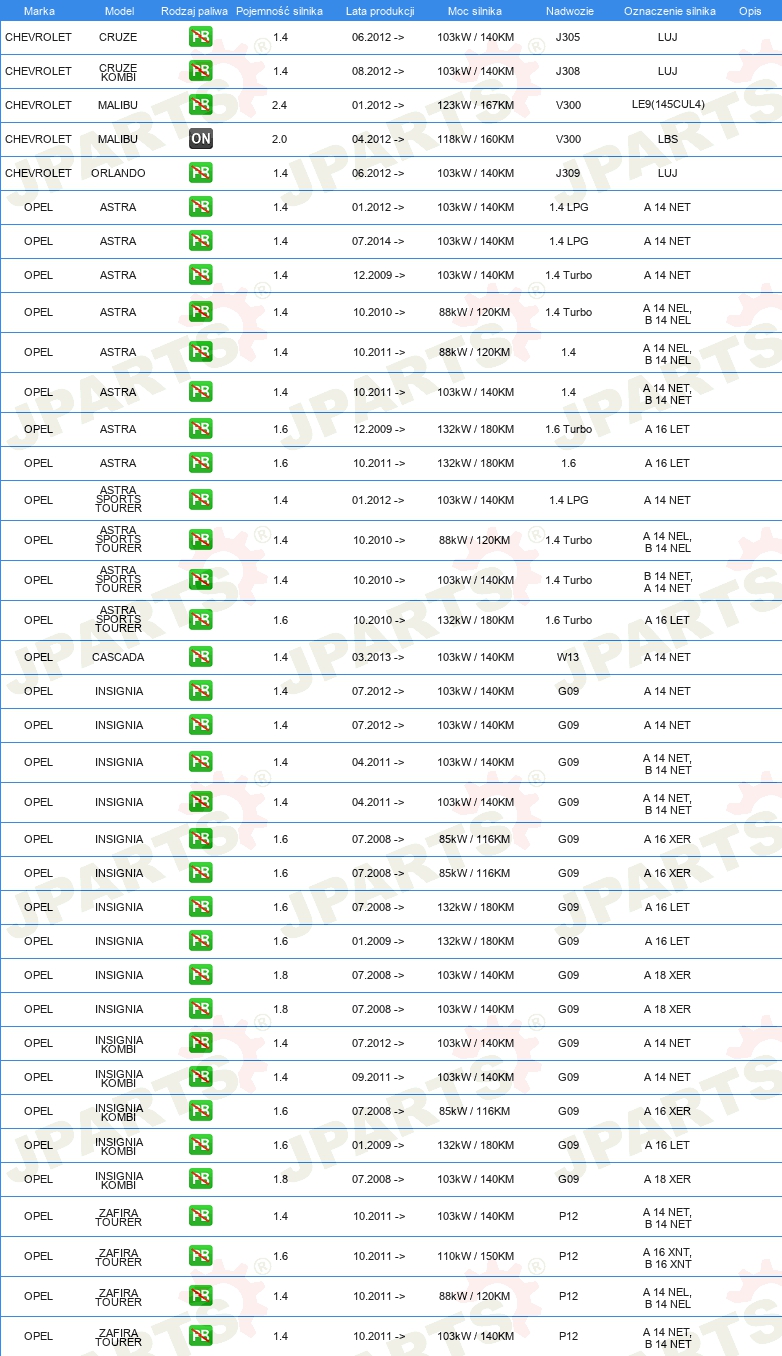Select the PB icon in the Malibu 2.4 row

(x=201, y=105)
